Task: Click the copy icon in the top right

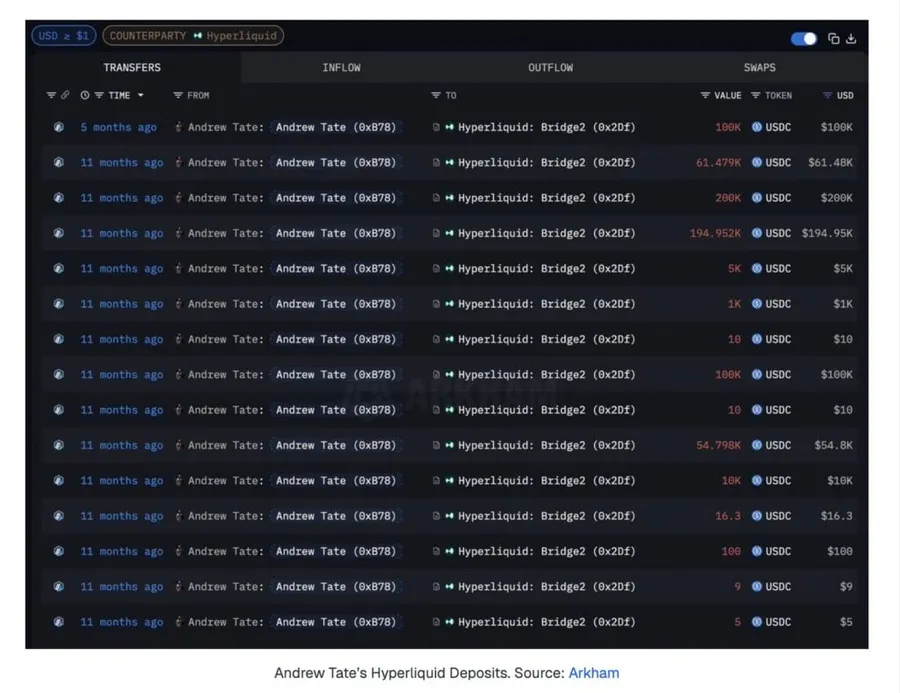Action: [834, 38]
